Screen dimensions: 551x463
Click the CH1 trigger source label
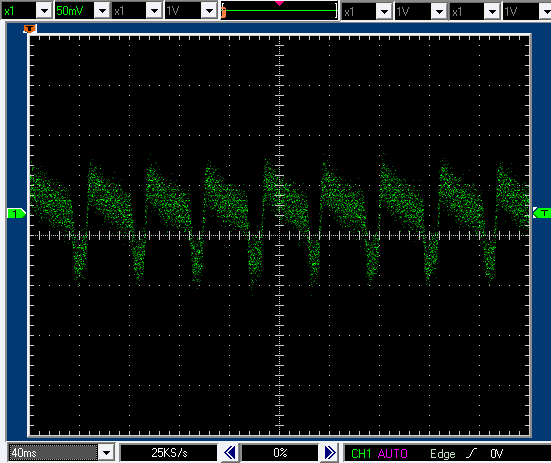click(x=361, y=454)
